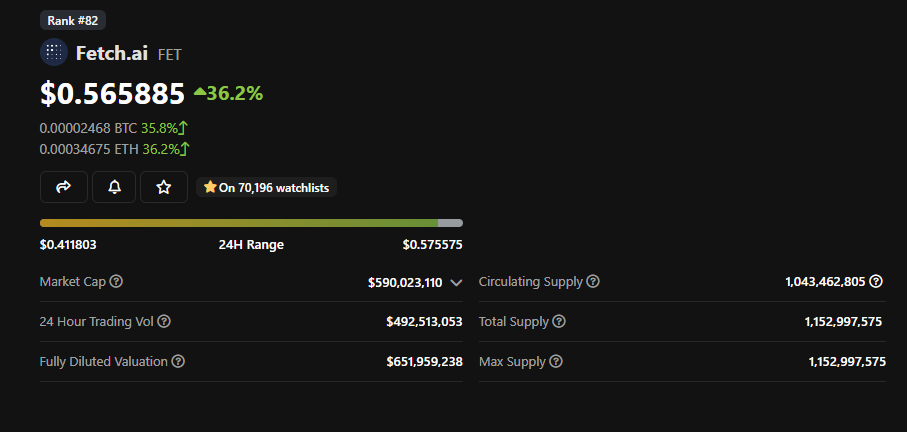Click the 0.00034675 ETH price line
907x432 pixels.
click(x=88, y=149)
